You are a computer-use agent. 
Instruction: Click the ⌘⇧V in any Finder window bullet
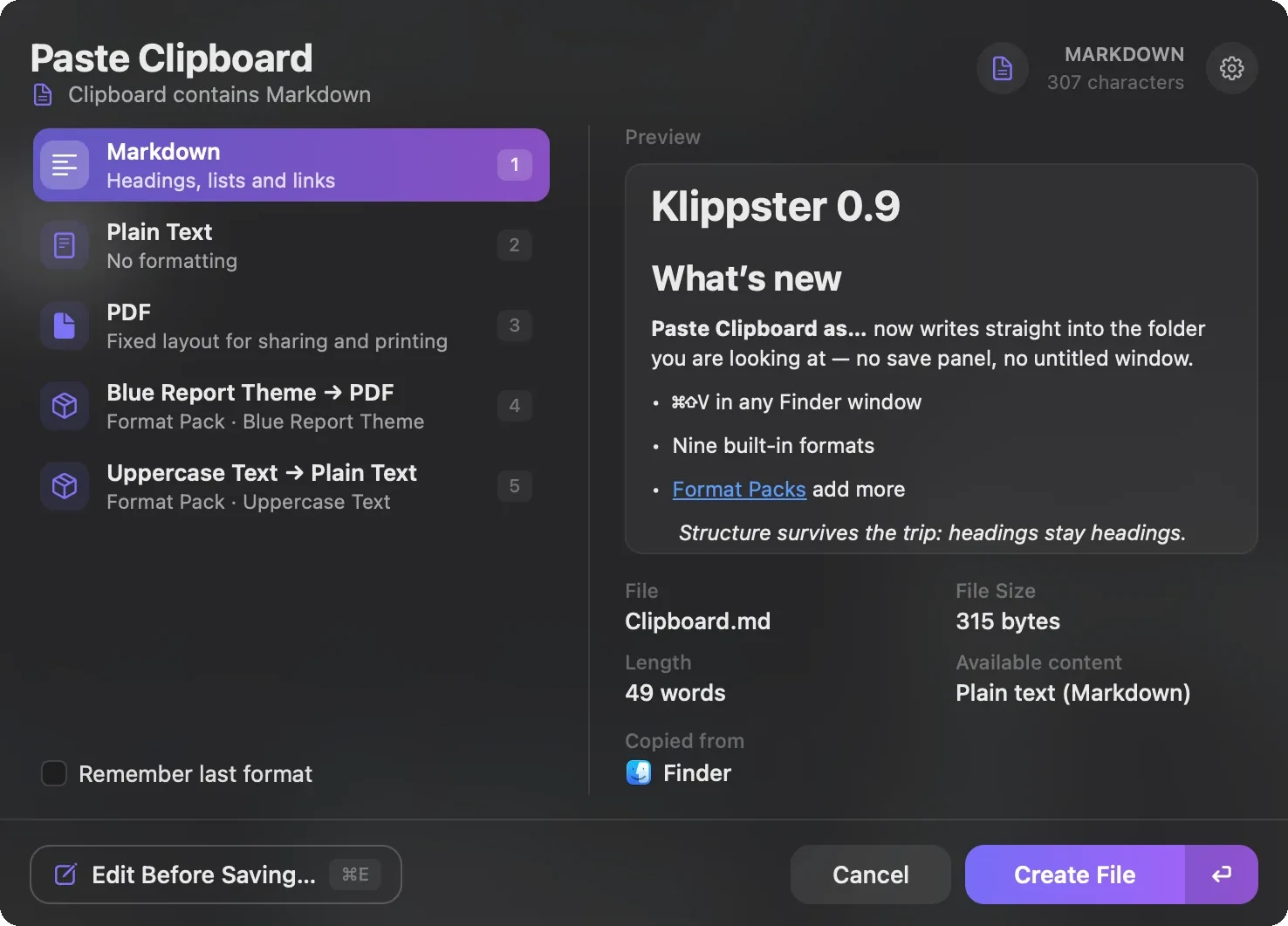point(797,401)
